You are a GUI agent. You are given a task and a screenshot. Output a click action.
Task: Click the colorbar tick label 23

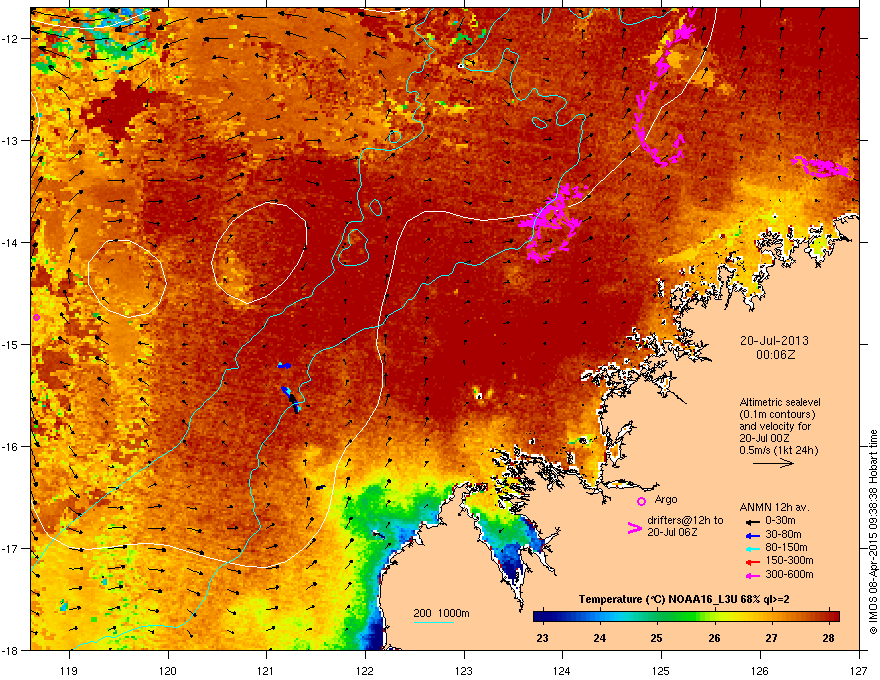click(x=542, y=638)
